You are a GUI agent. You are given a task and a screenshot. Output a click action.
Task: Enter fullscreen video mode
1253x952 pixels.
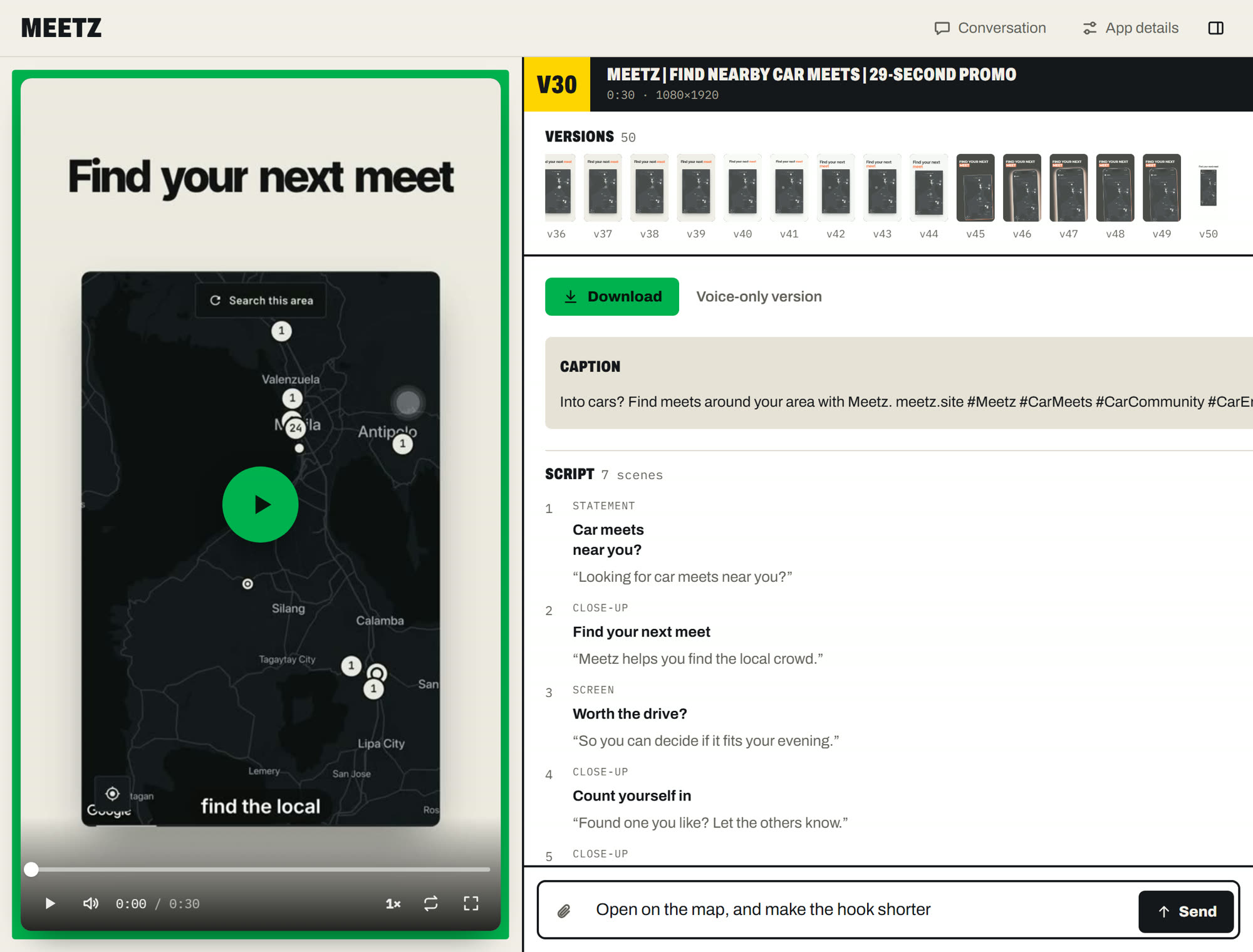pyautogui.click(x=471, y=903)
